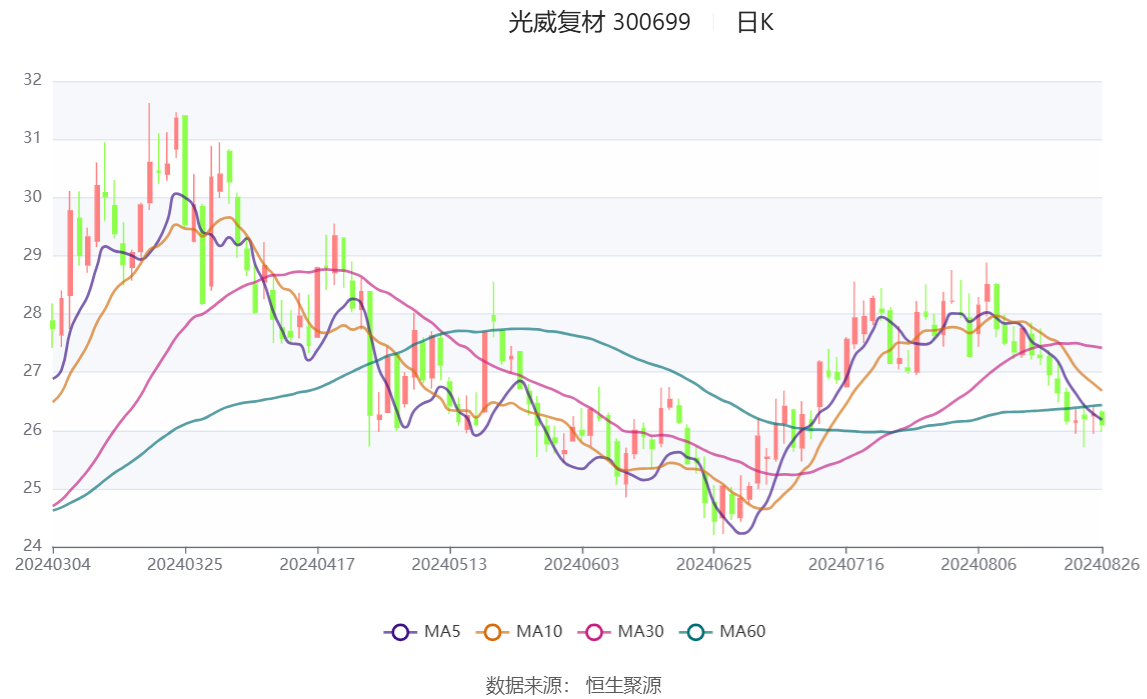Click the x-axis date 20240625

[714, 564]
